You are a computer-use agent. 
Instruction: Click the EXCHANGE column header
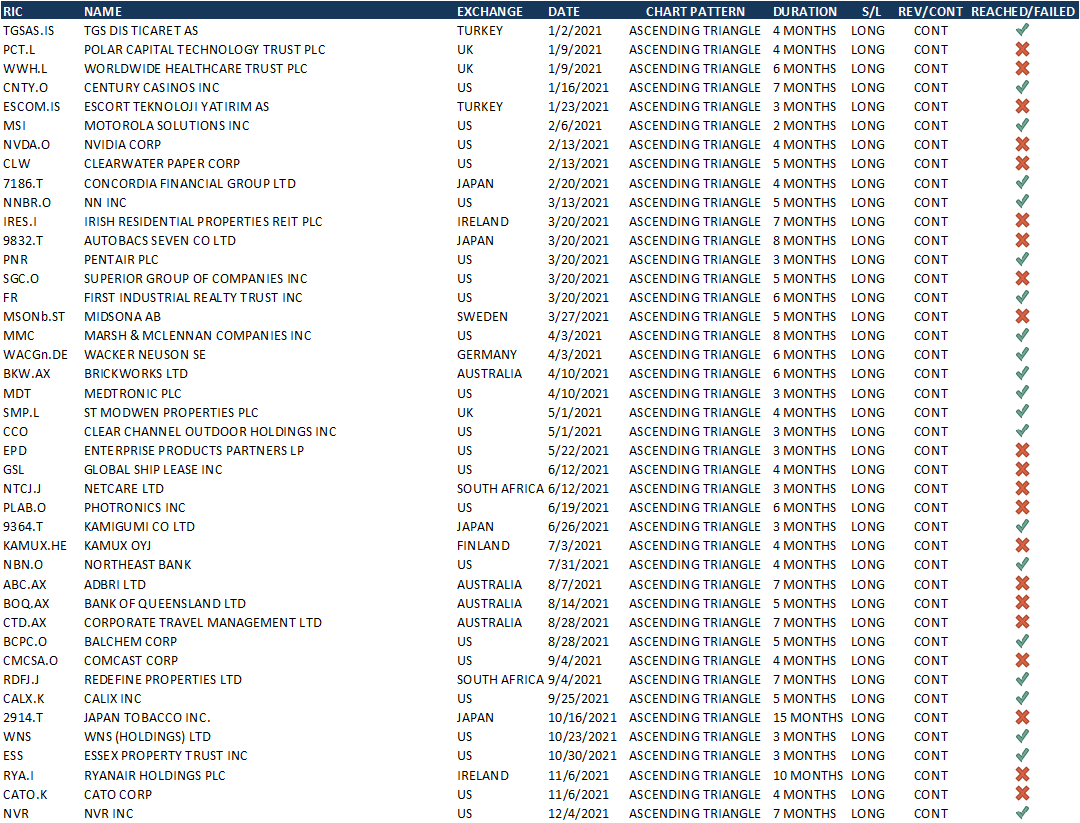(489, 11)
